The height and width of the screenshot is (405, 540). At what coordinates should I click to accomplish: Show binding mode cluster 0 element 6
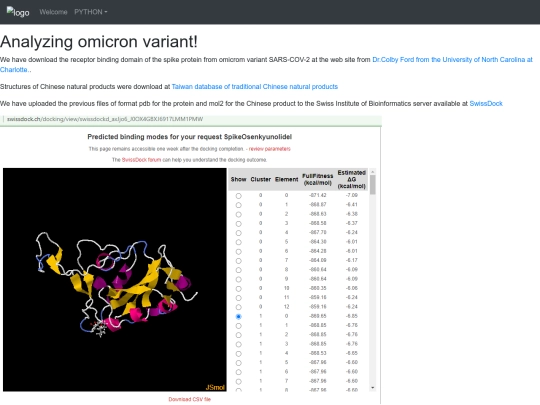238,251
